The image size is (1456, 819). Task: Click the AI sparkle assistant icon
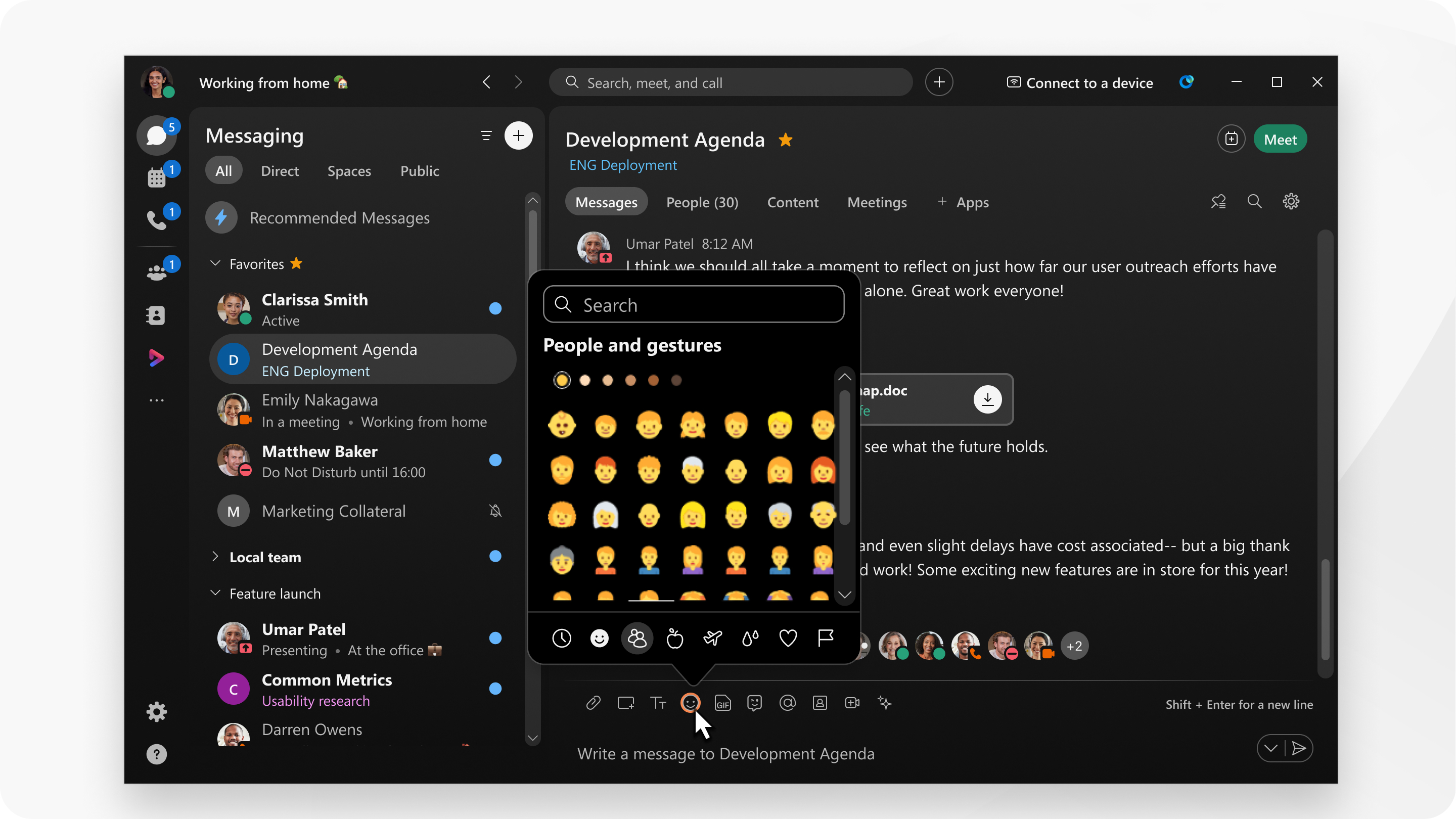(x=884, y=703)
